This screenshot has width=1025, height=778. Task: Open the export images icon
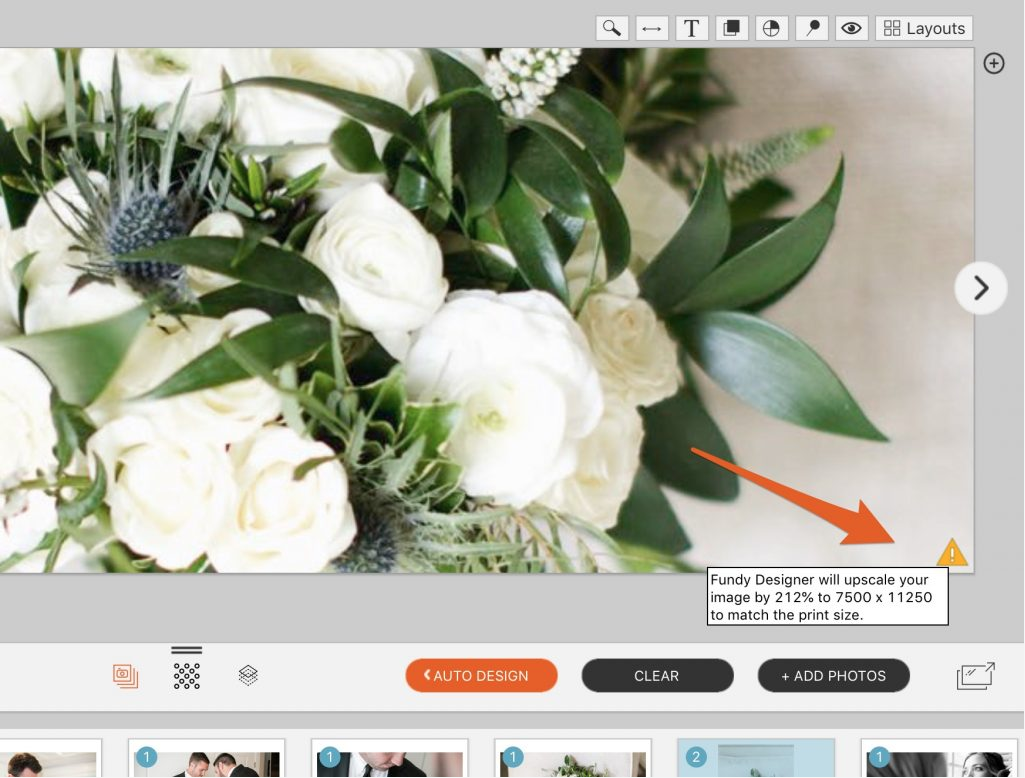[976, 676]
